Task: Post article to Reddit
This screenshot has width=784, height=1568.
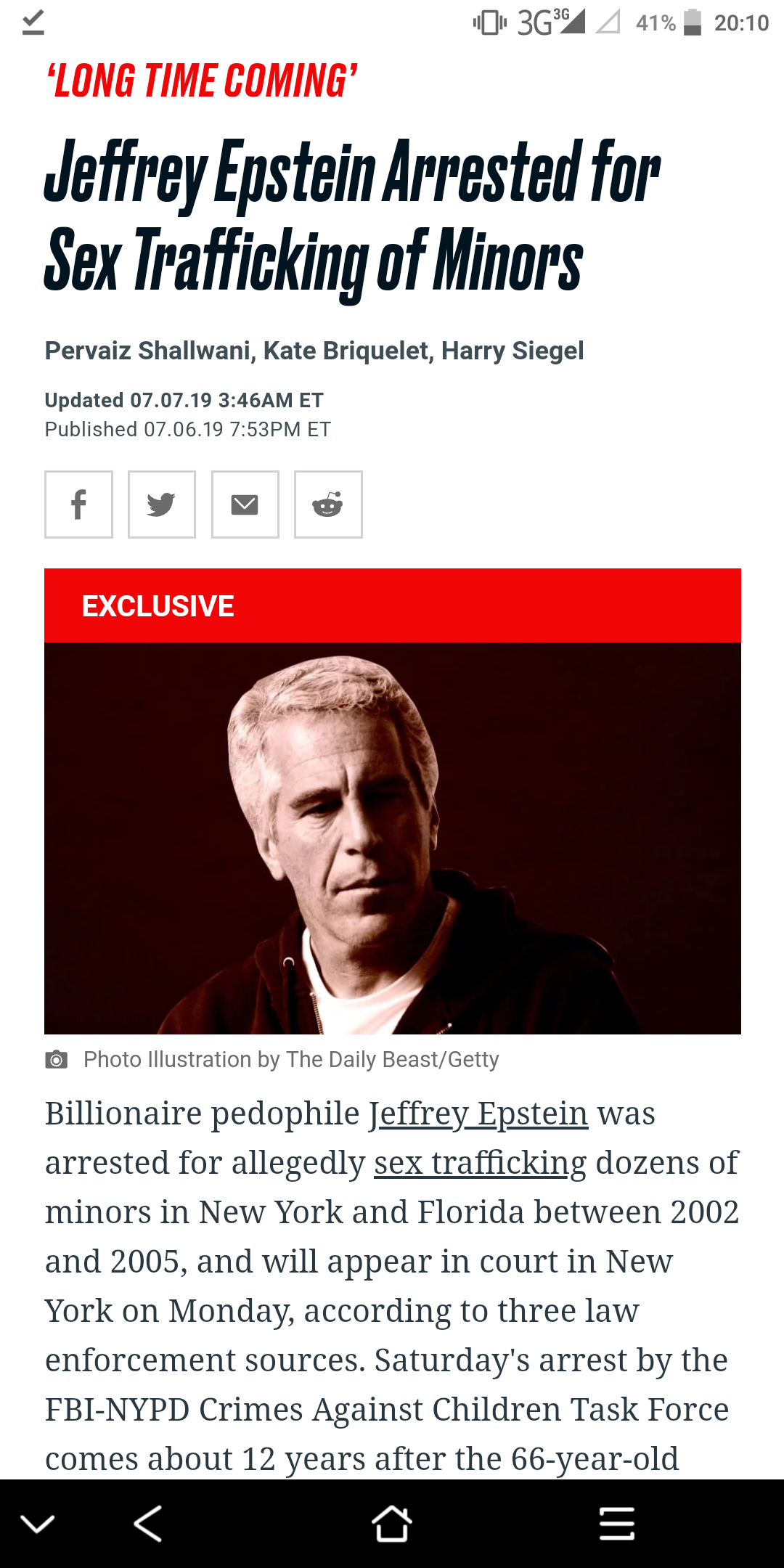Action: pos(328,505)
